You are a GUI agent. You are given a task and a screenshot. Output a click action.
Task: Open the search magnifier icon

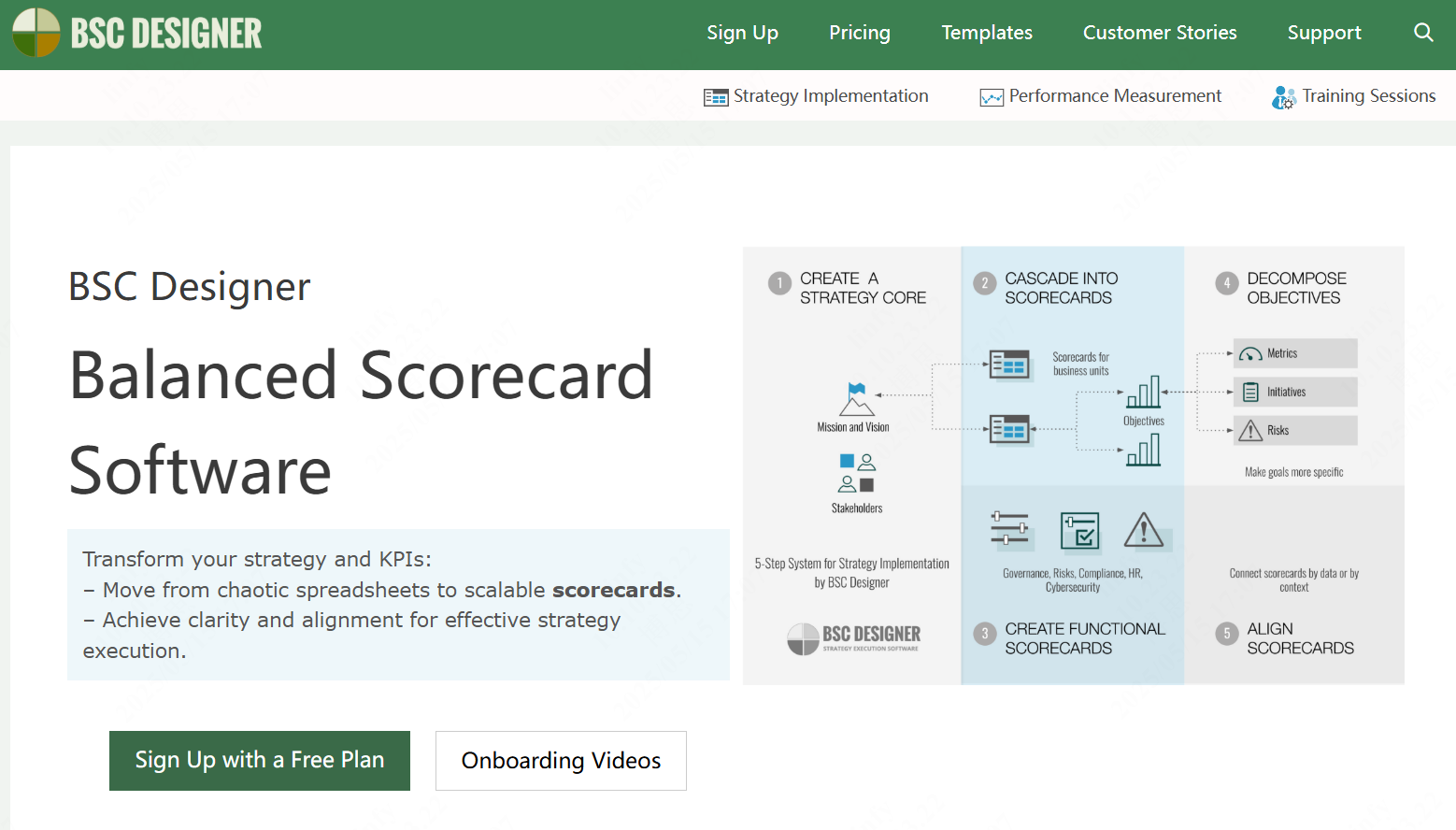(1423, 33)
